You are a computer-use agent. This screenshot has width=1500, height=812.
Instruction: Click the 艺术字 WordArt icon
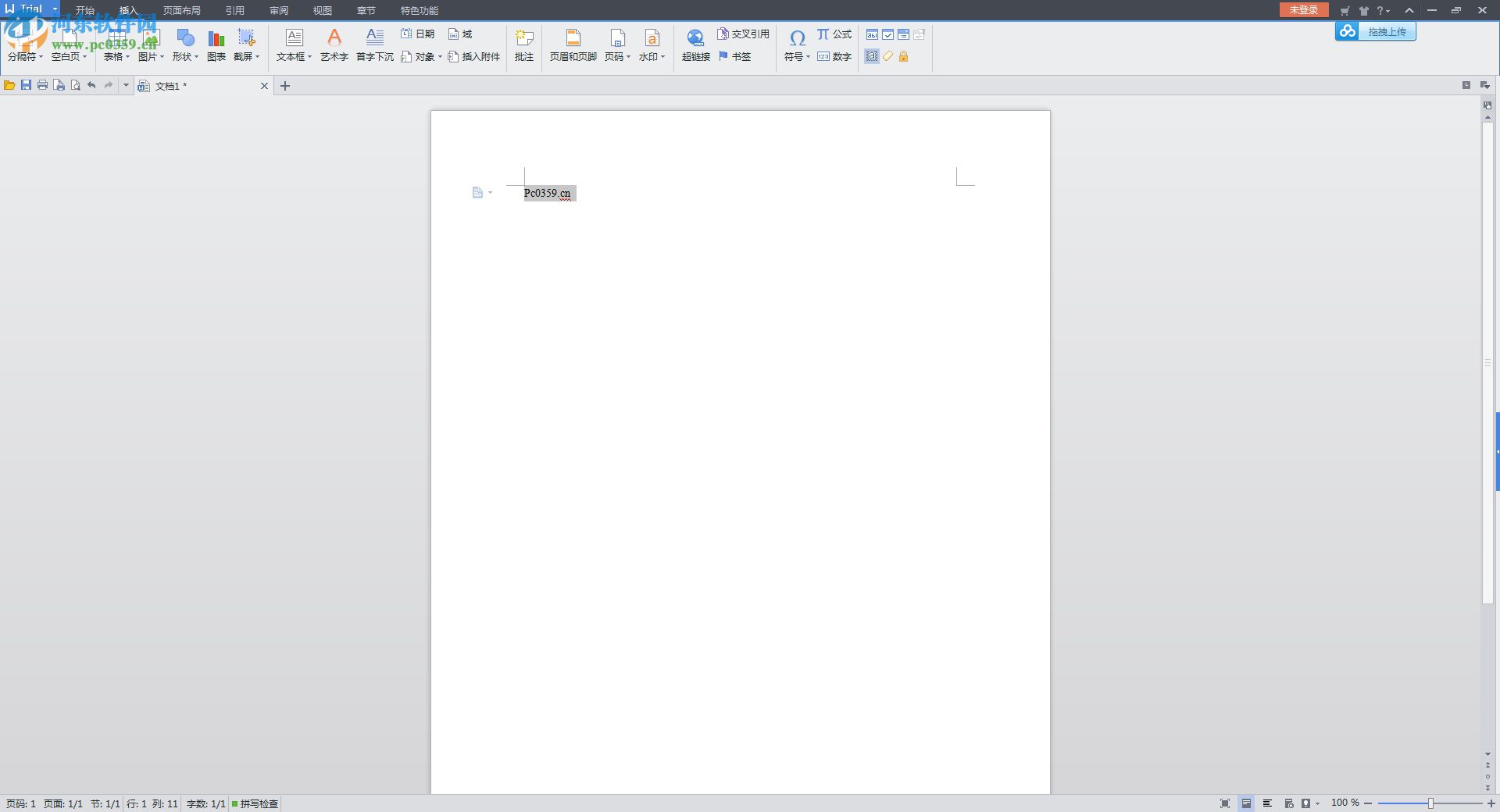[x=334, y=45]
